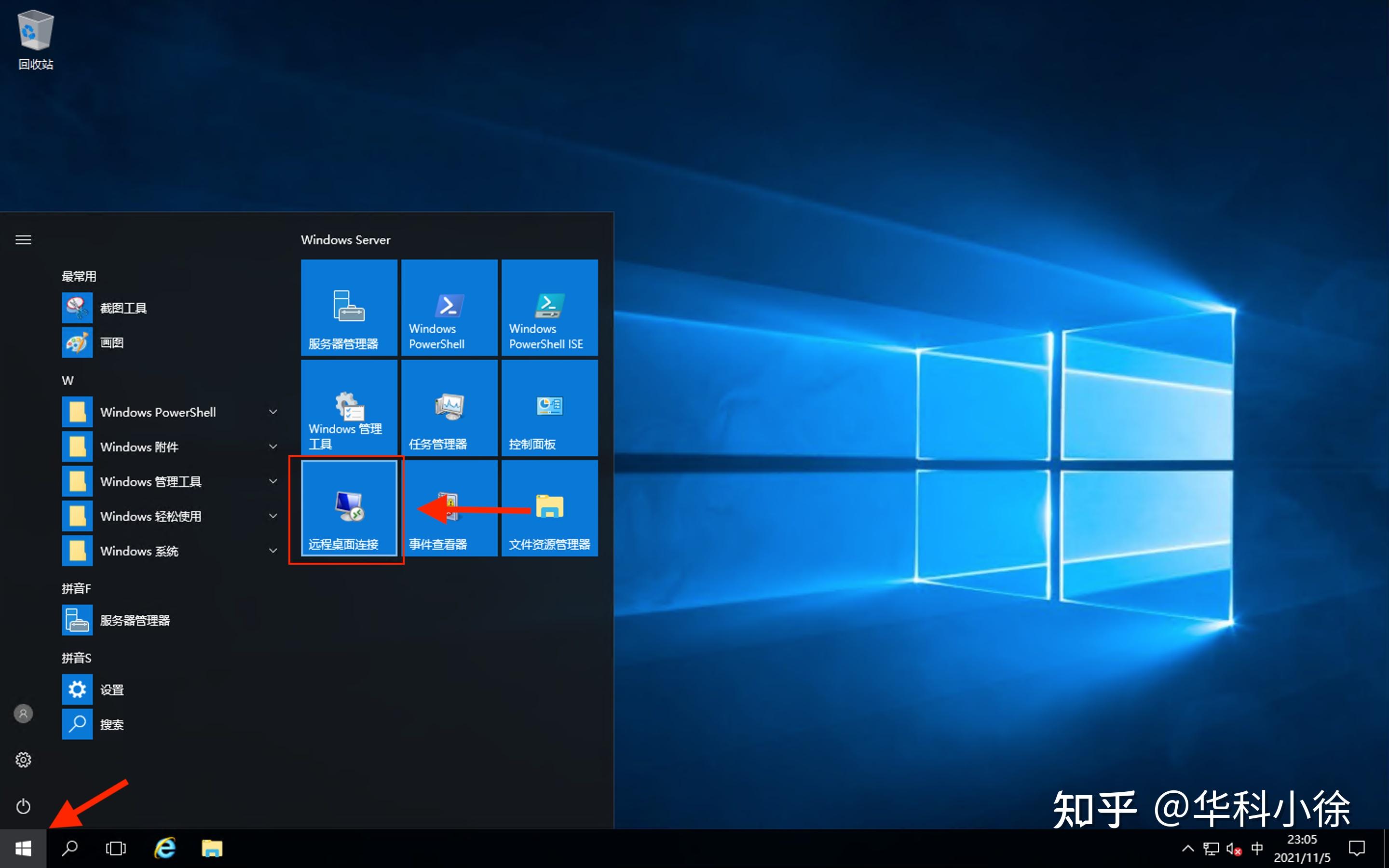Open the Windows PowerShell tile
1389x868 pixels.
tap(449, 308)
